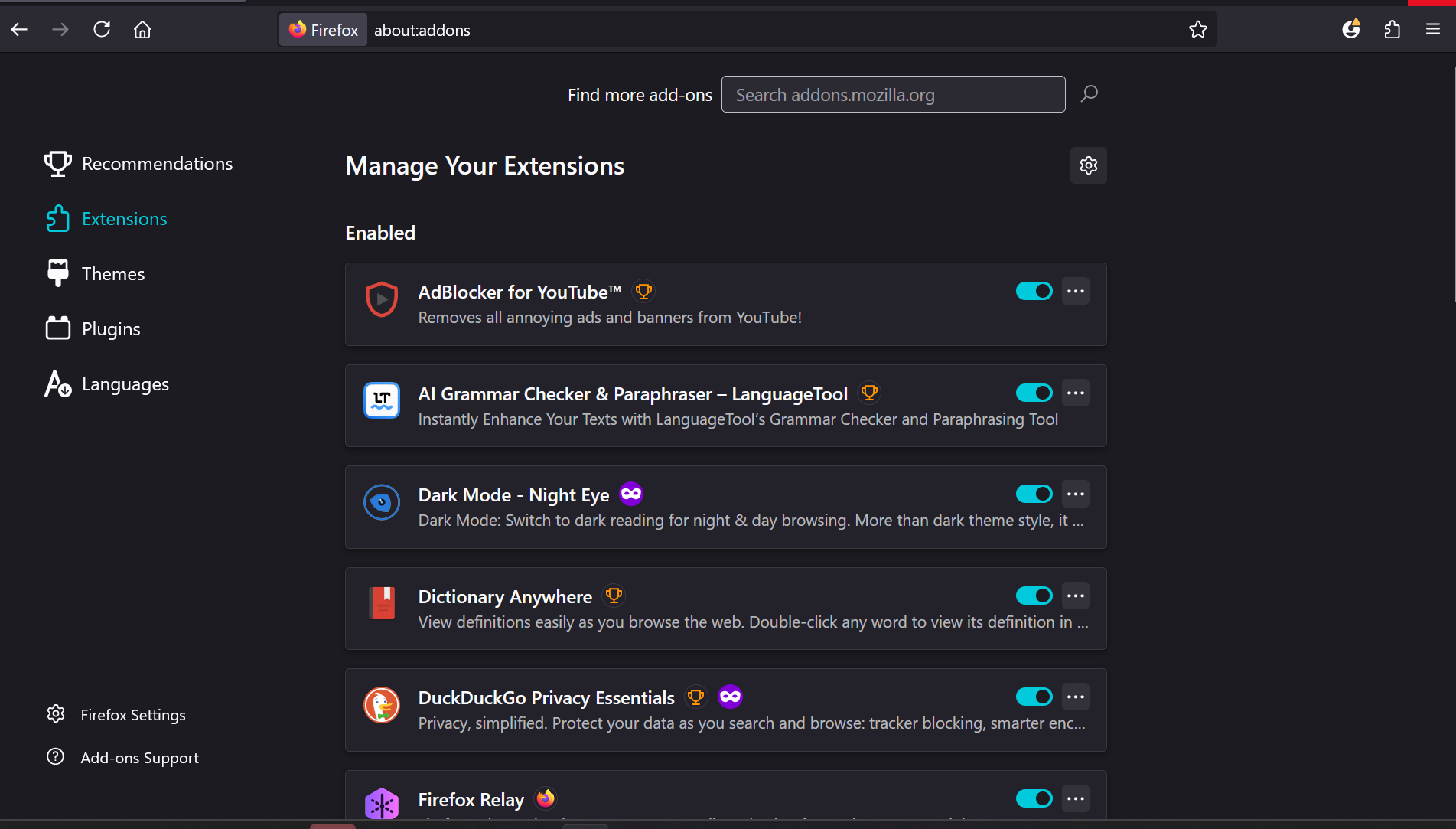Image resolution: width=1456 pixels, height=829 pixels.
Task: Toggle off Dictionary Anywhere extension
Action: tap(1034, 596)
